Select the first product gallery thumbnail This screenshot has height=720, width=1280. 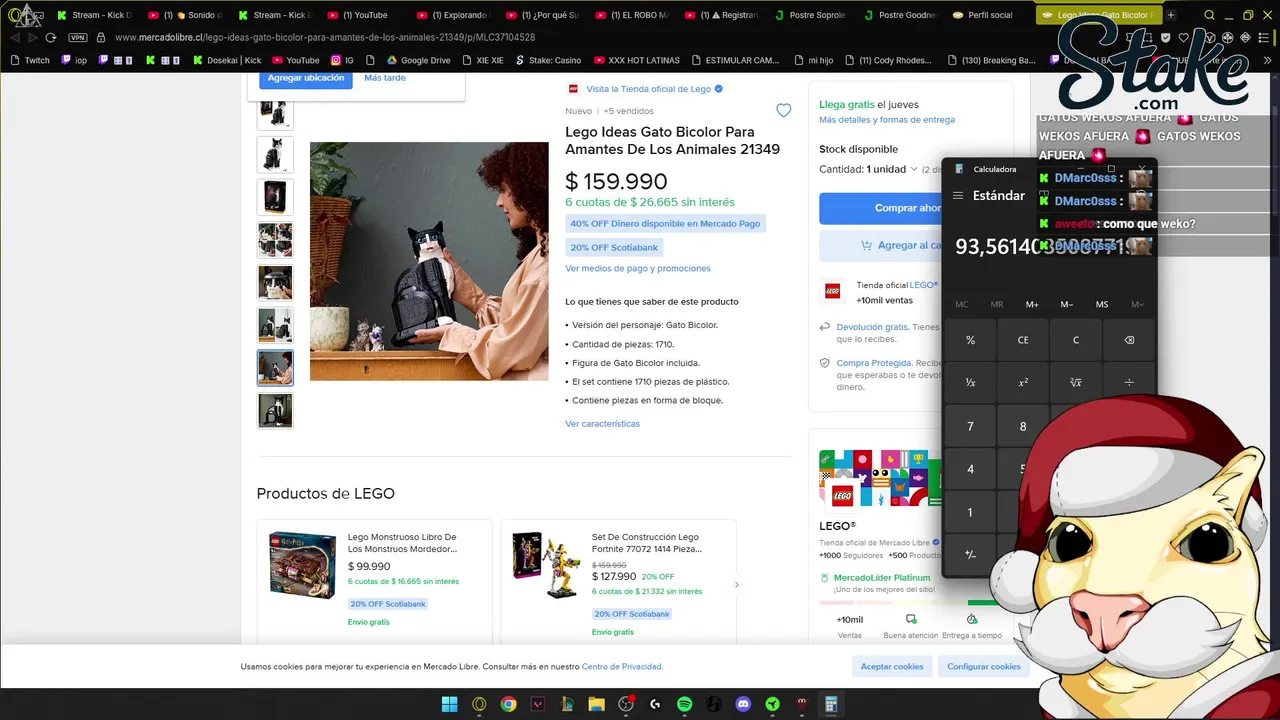(x=275, y=113)
